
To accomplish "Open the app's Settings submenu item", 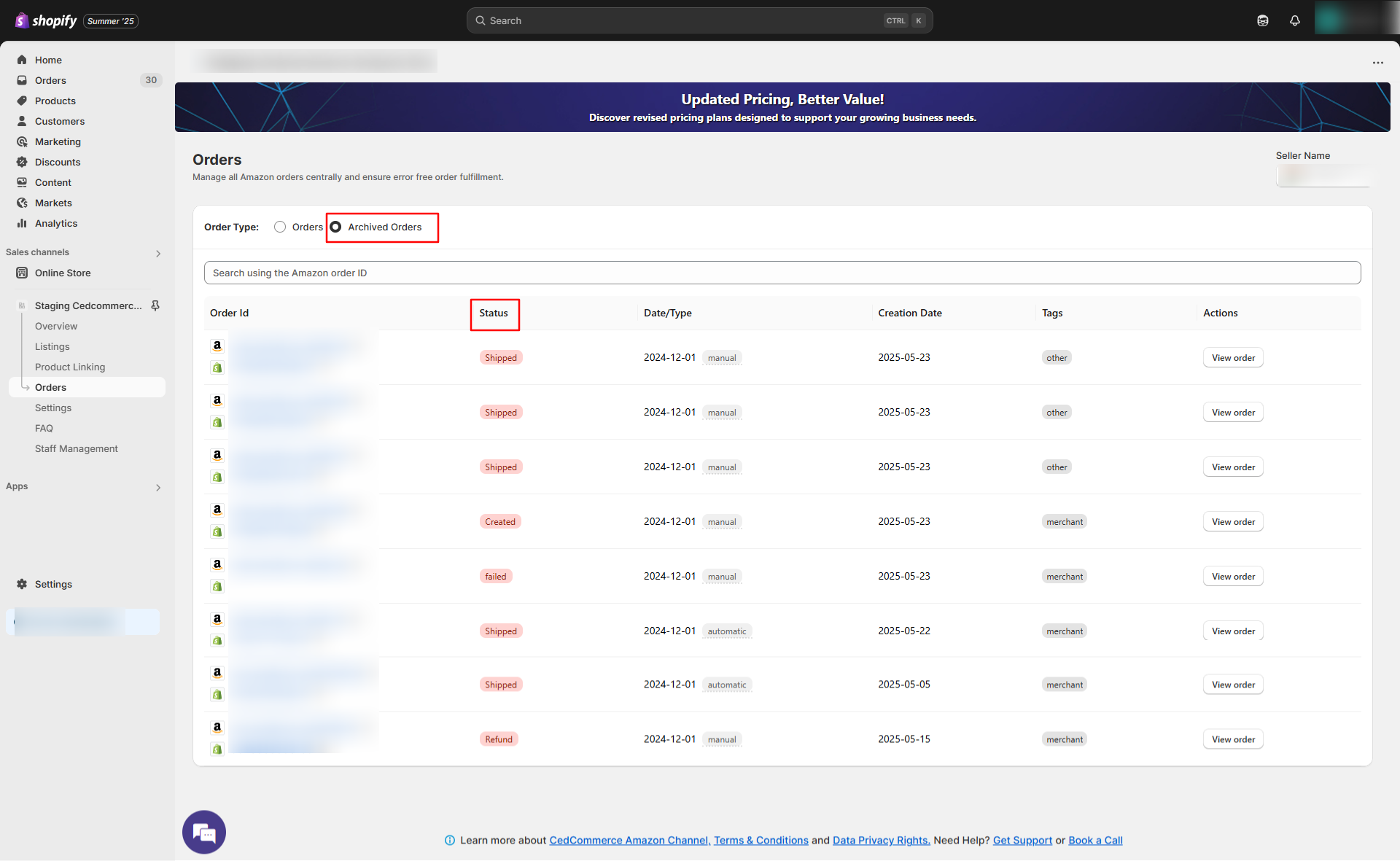I will coord(53,408).
